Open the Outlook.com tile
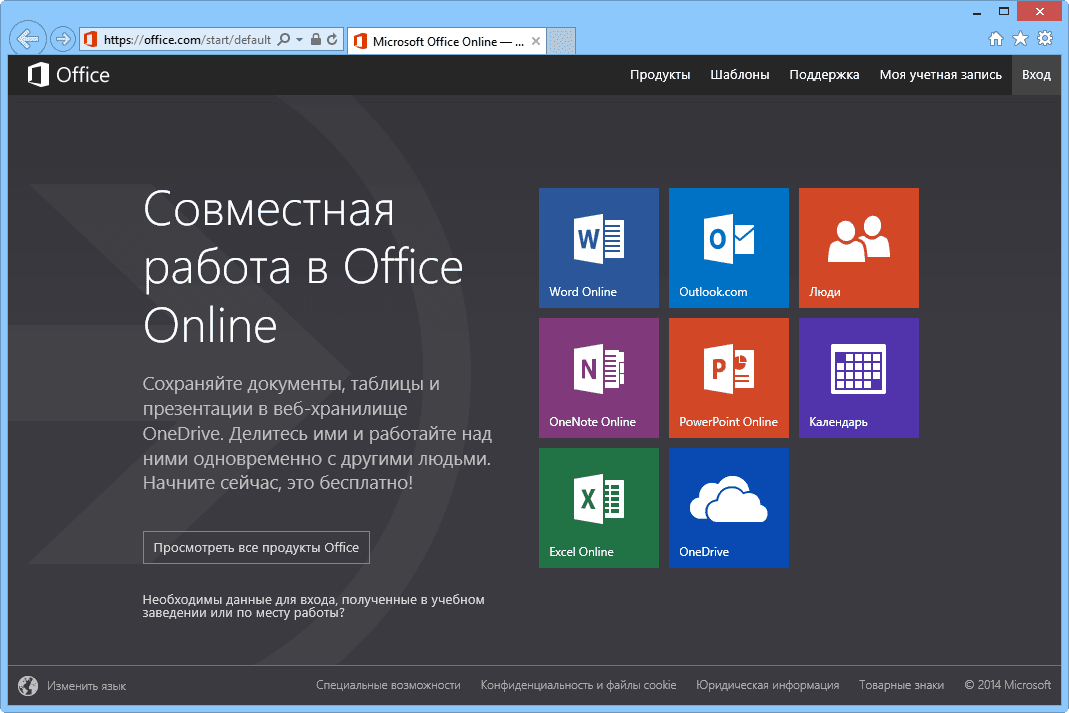The height and width of the screenshot is (713, 1069). coord(729,247)
